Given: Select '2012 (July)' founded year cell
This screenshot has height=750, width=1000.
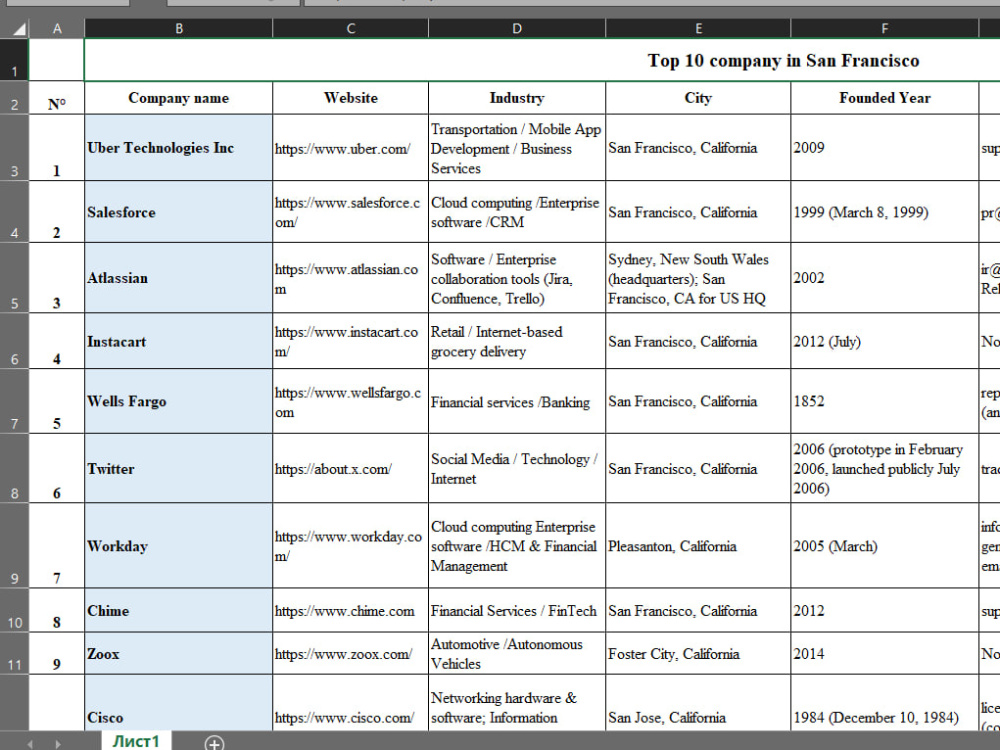Looking at the screenshot, I should pyautogui.click(x=885, y=341).
